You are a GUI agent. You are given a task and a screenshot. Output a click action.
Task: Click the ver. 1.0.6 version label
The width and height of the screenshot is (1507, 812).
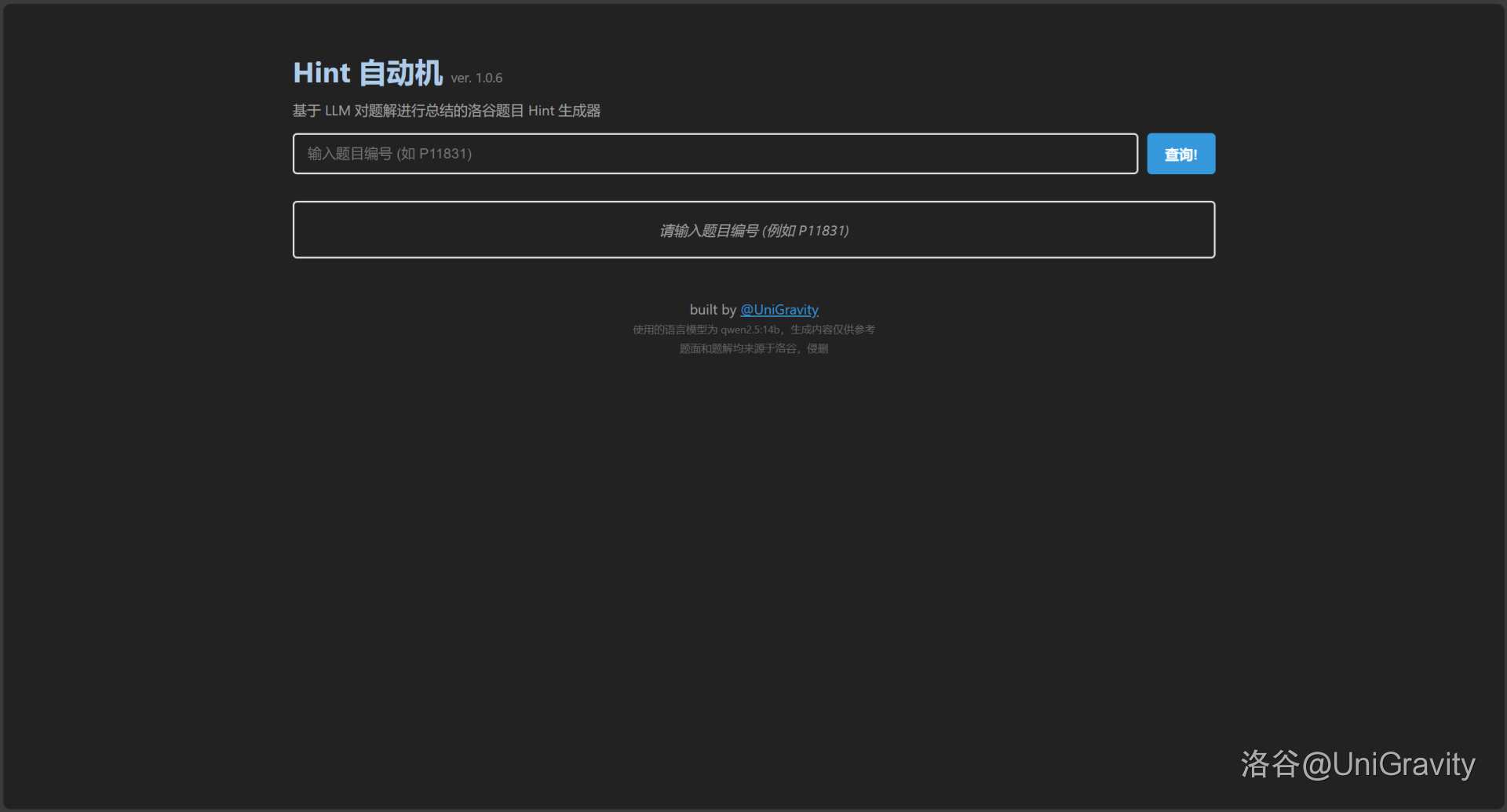coord(476,78)
